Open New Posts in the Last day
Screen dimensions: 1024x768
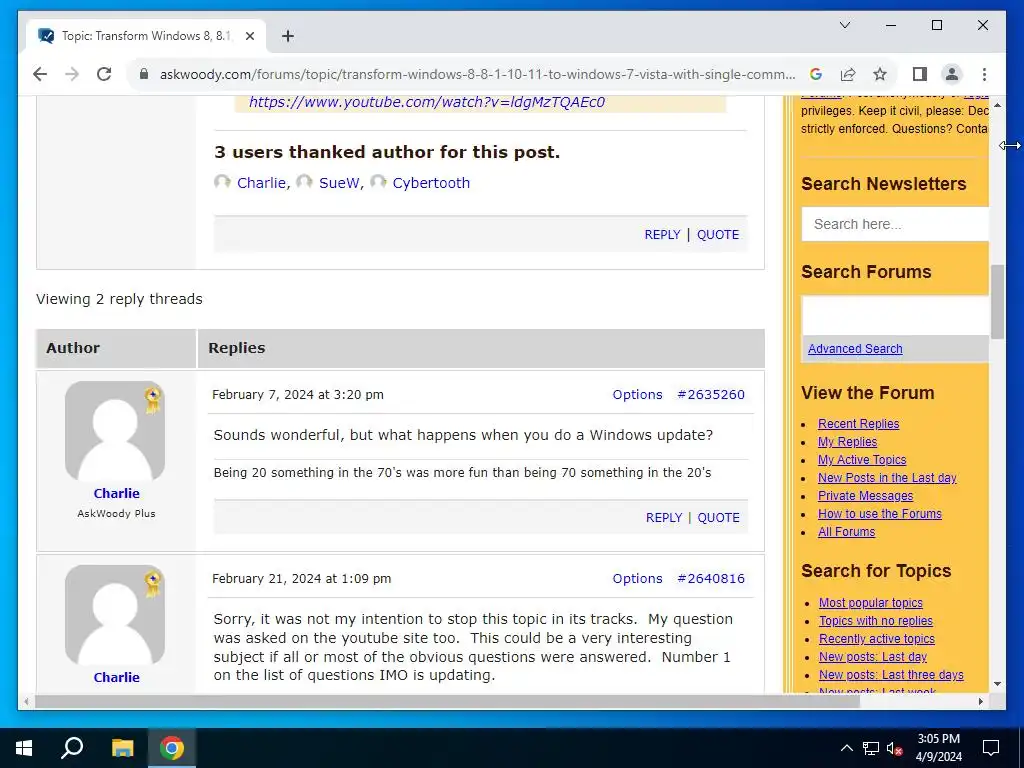click(887, 478)
